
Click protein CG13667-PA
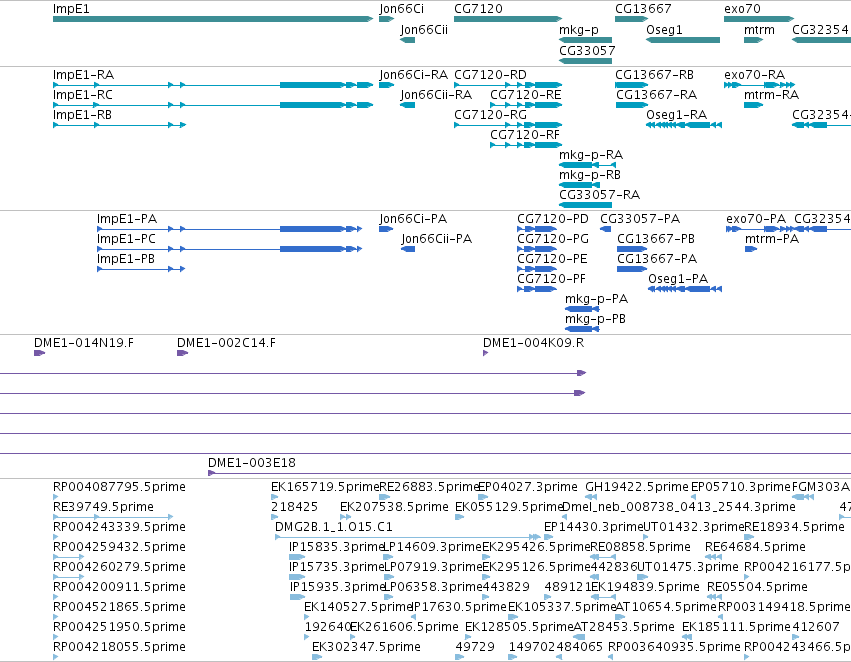point(632,269)
